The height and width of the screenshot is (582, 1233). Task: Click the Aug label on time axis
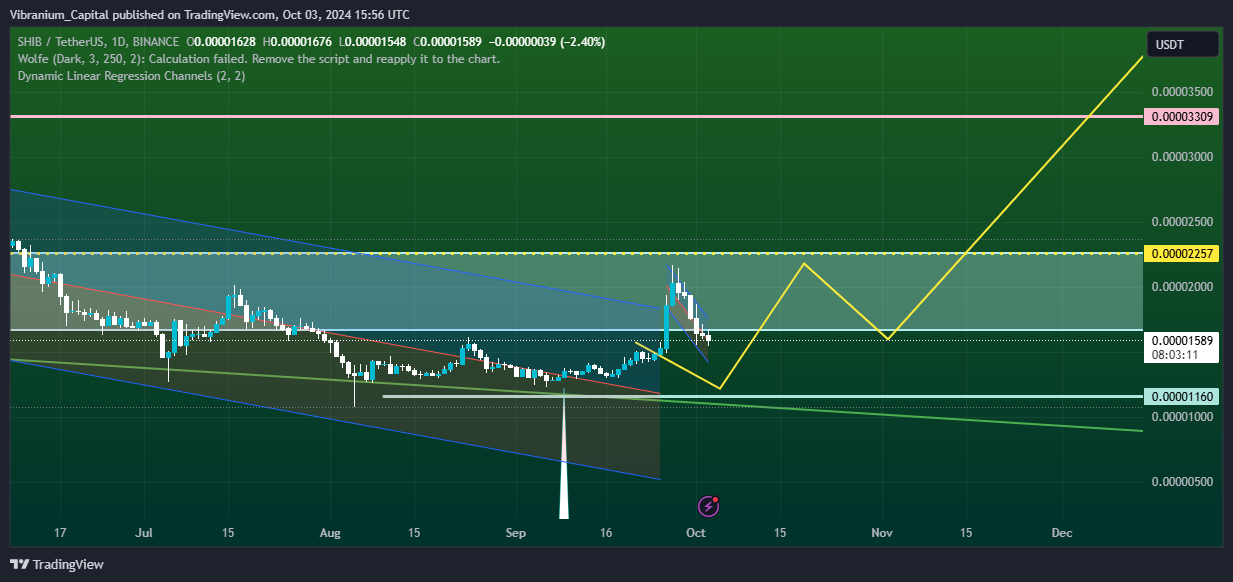click(x=331, y=533)
